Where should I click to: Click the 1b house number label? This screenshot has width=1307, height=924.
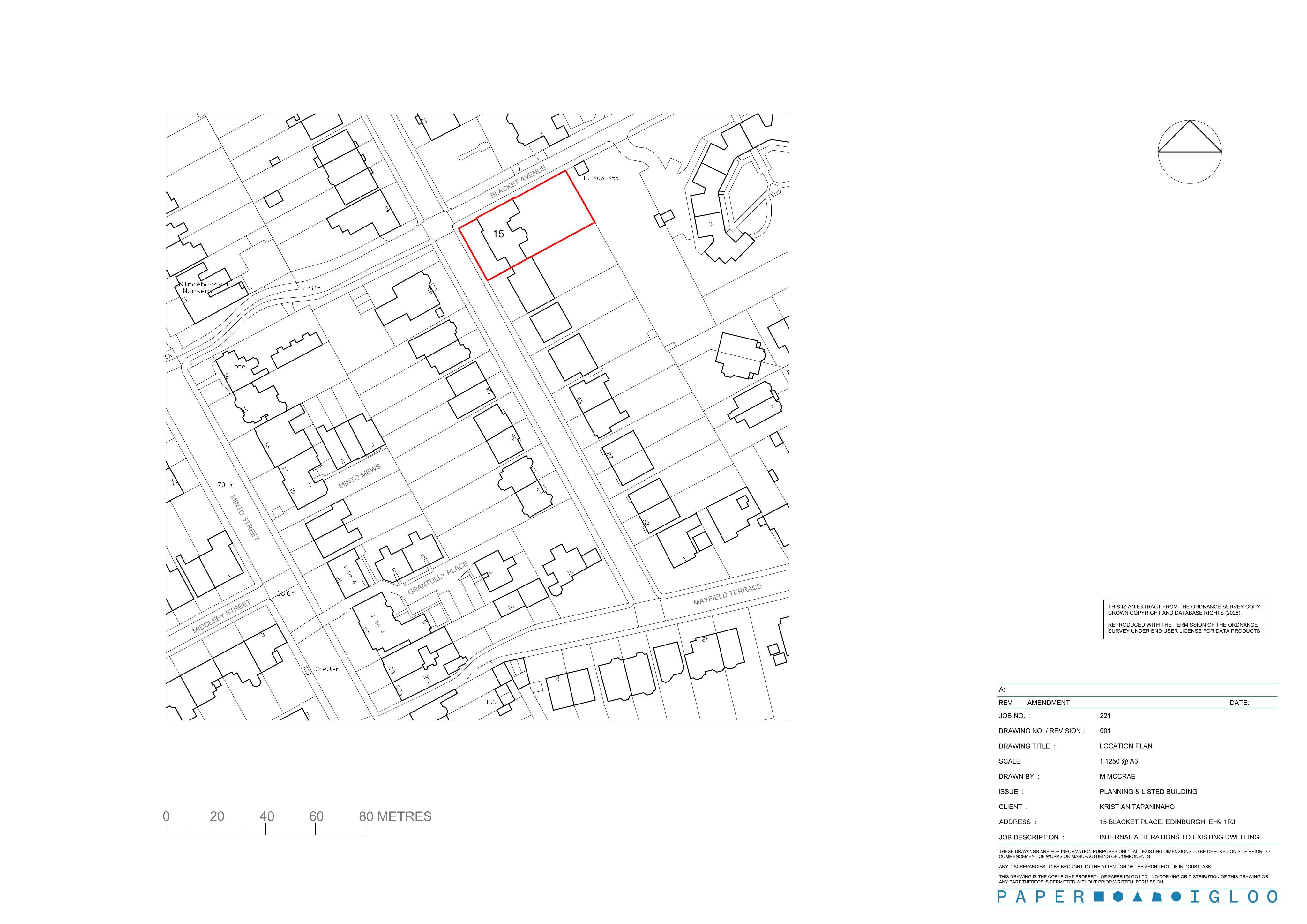511,608
